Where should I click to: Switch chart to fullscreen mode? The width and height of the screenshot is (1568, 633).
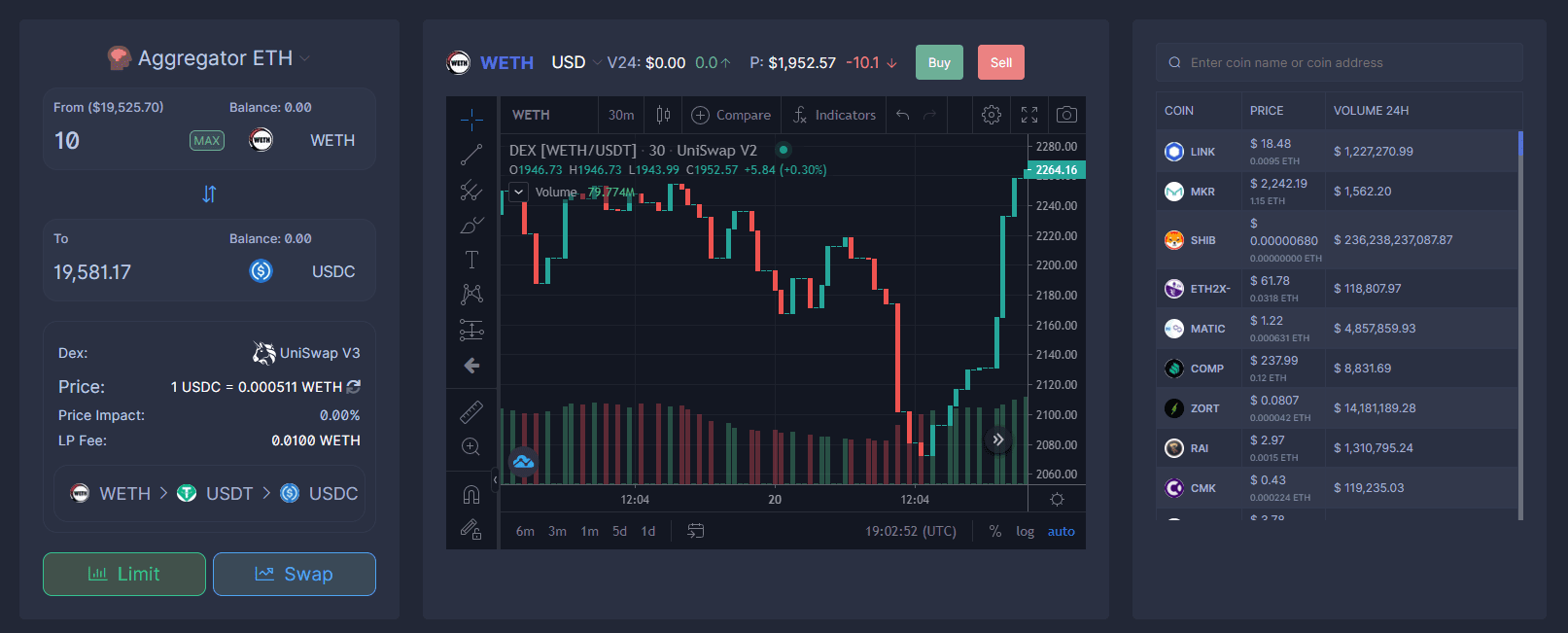click(1029, 115)
